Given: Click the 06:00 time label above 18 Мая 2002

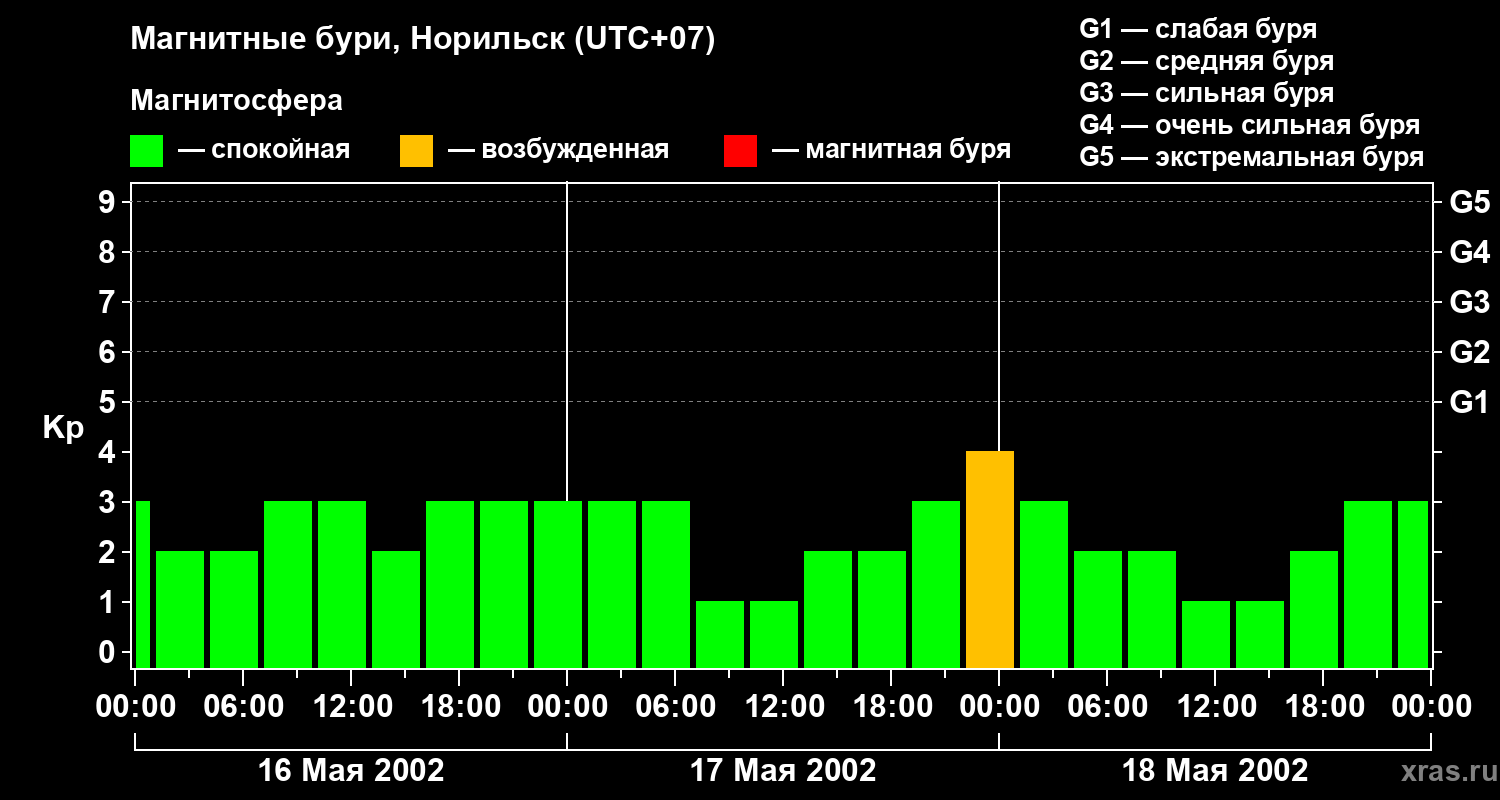Looking at the screenshot, I should tap(1107, 707).
